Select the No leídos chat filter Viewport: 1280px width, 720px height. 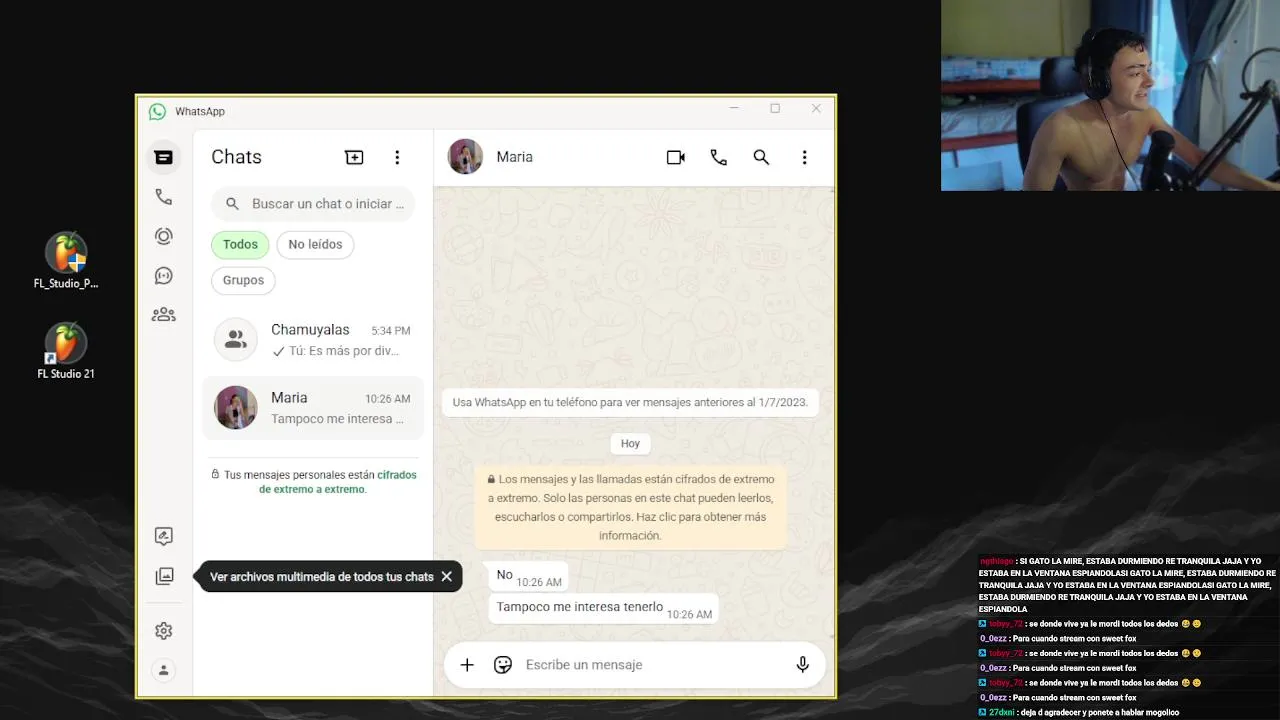click(x=315, y=244)
